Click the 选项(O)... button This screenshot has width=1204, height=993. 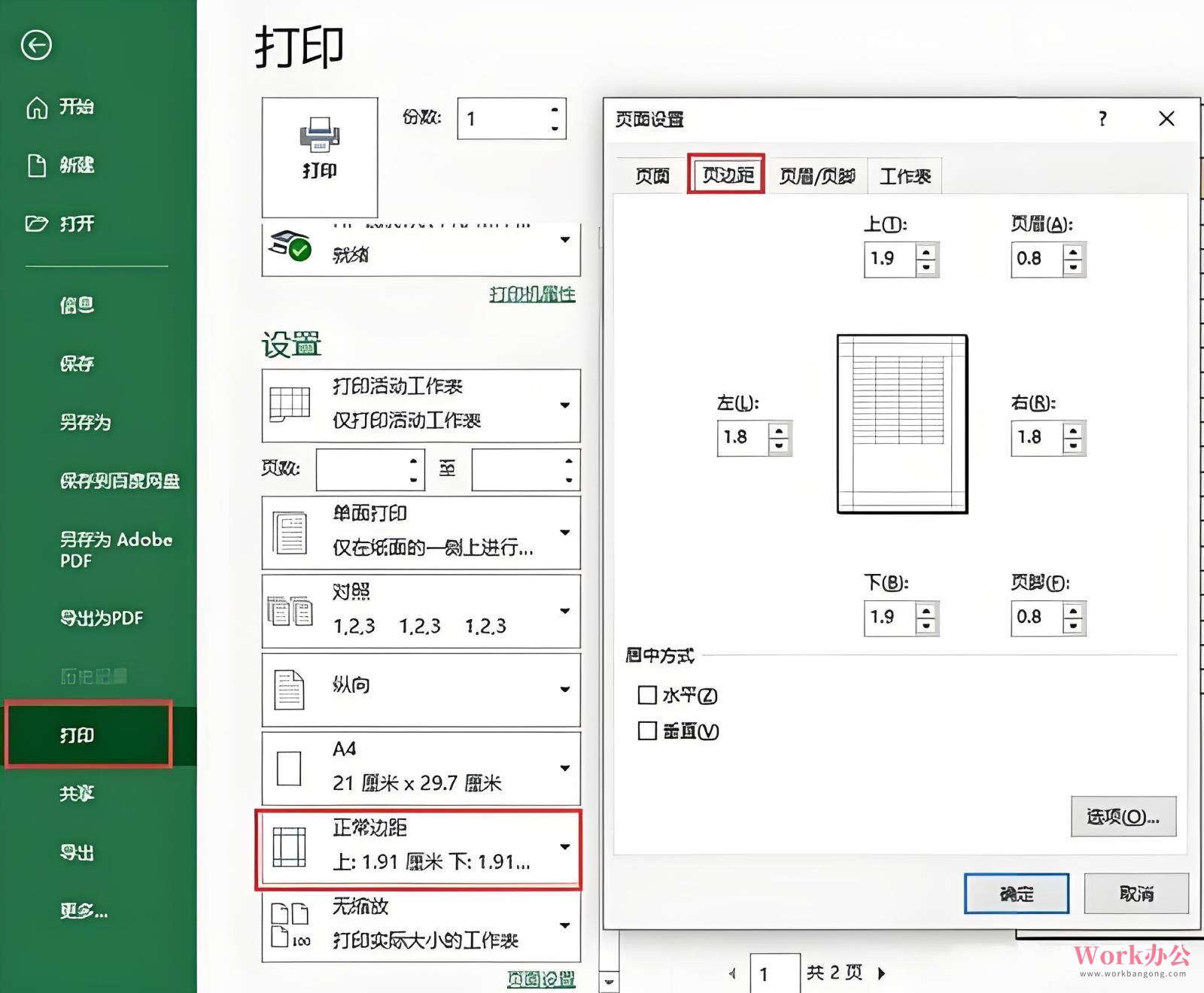coord(1123,817)
